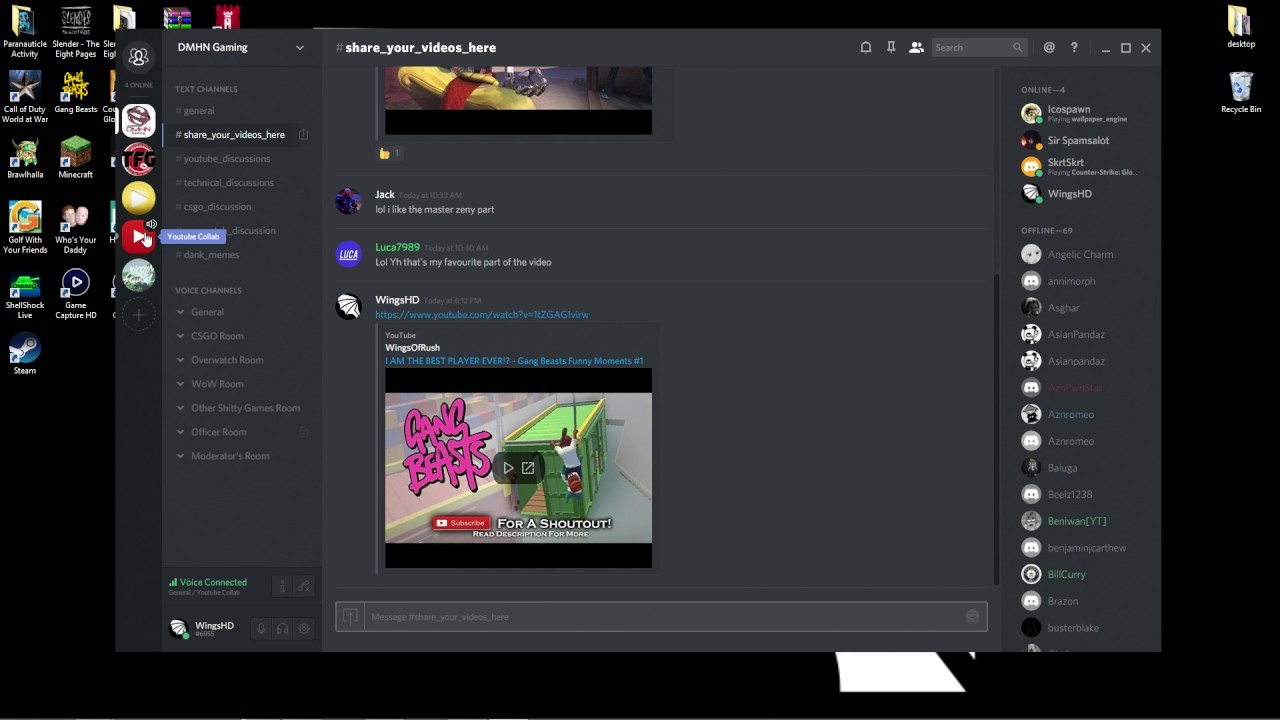
Task: Open the TFG server icon
Action: 139,159
